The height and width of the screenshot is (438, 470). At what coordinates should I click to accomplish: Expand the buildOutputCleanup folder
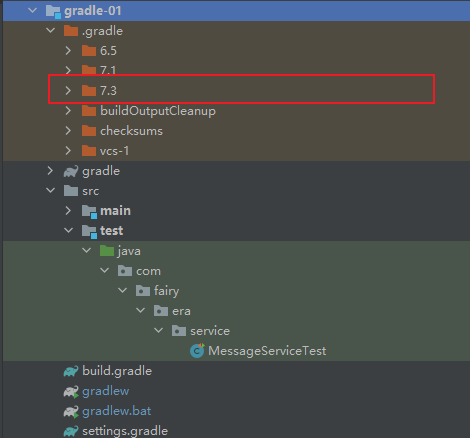[x=68, y=111]
